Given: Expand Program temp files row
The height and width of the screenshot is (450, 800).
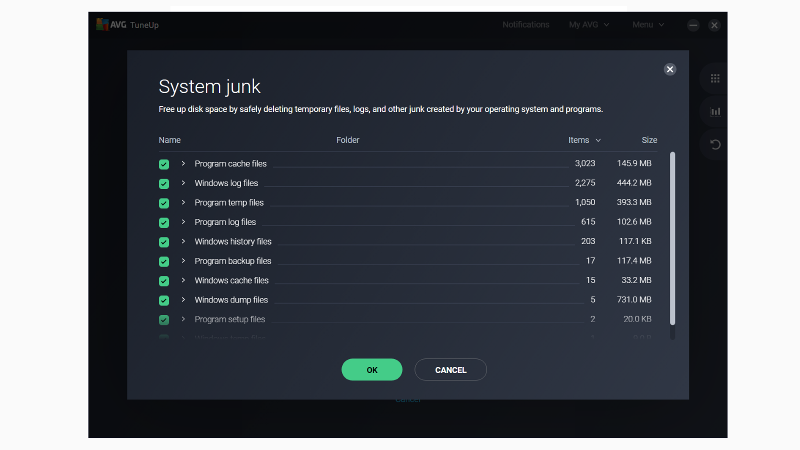Looking at the screenshot, I should point(183,203).
